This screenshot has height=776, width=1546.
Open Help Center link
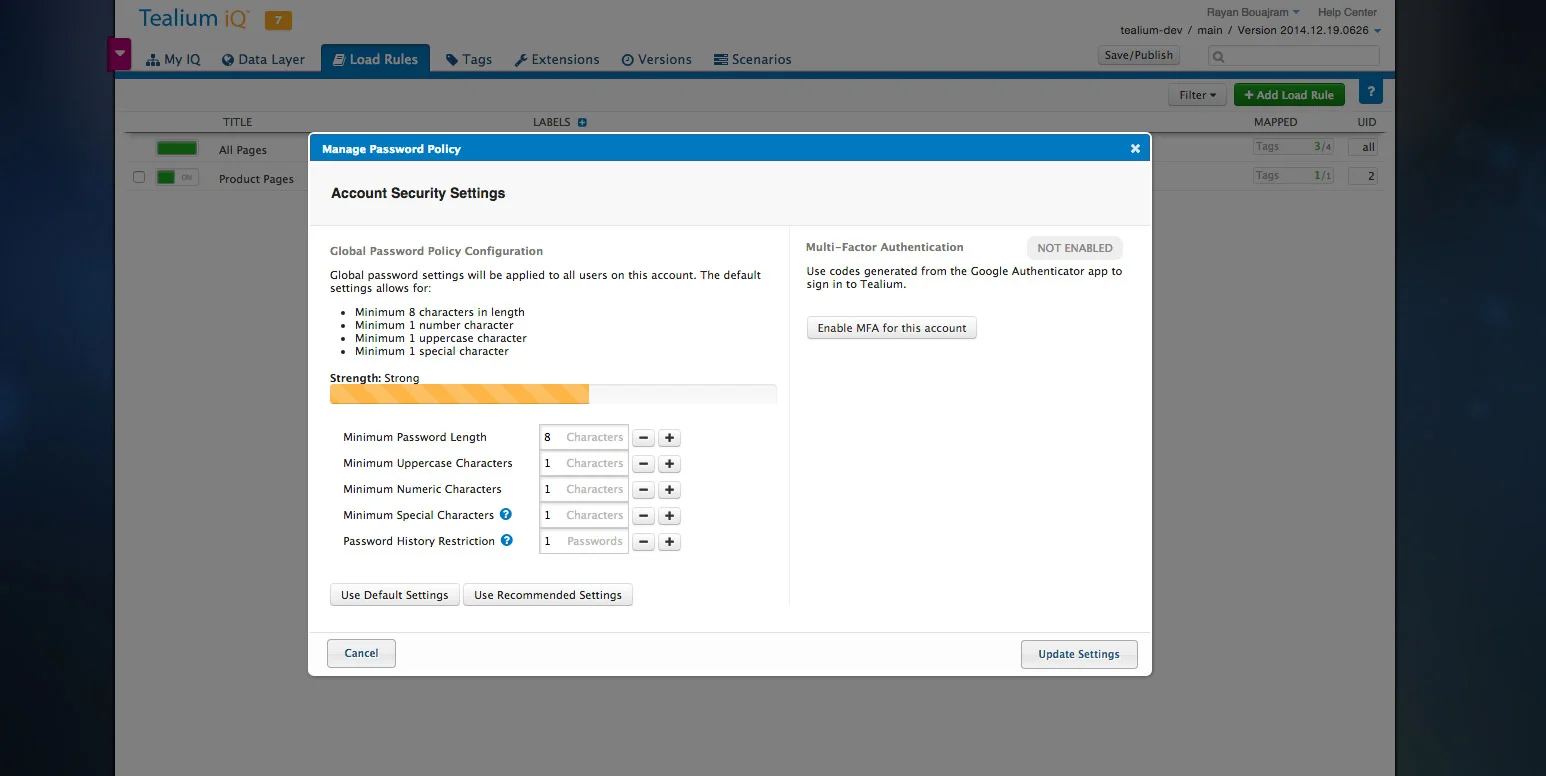[1347, 12]
